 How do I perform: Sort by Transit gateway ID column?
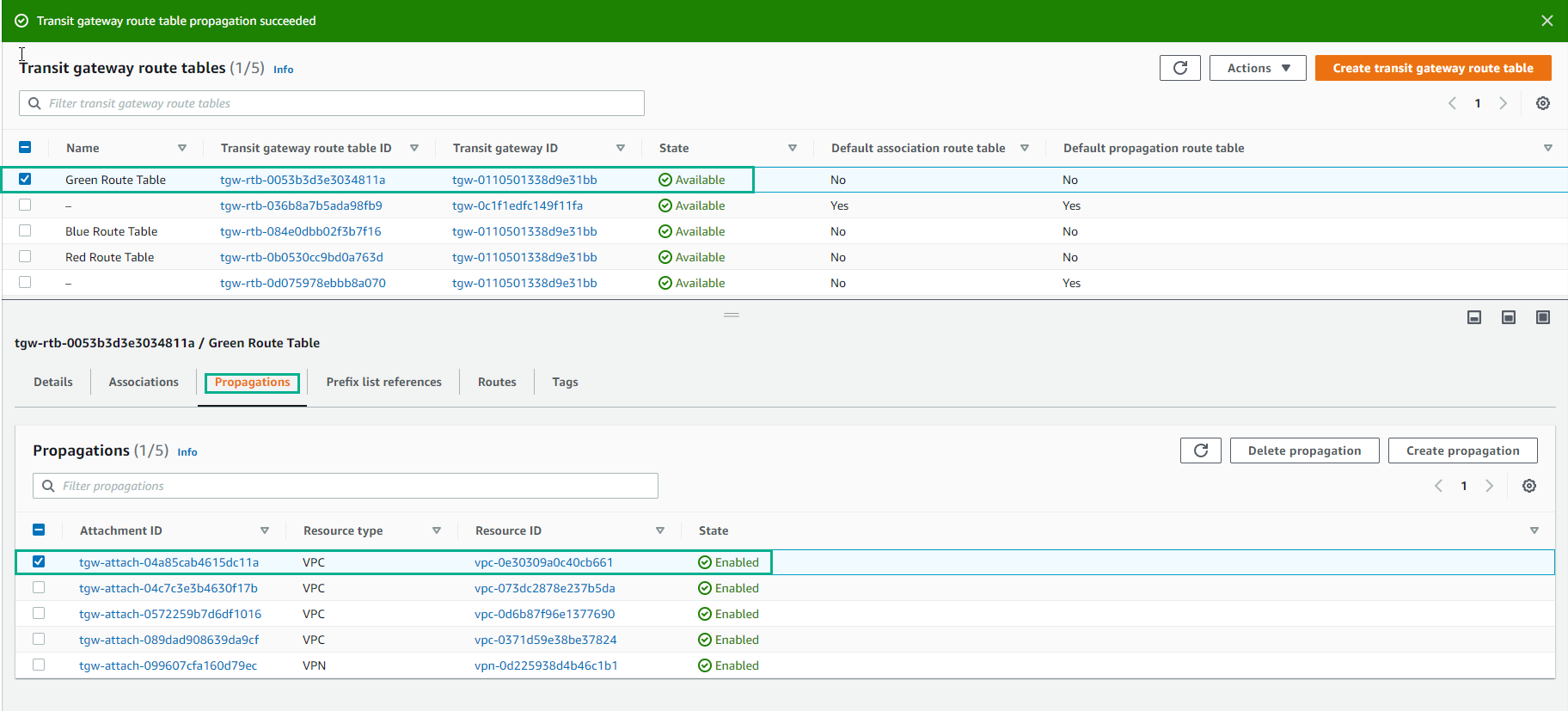621,148
